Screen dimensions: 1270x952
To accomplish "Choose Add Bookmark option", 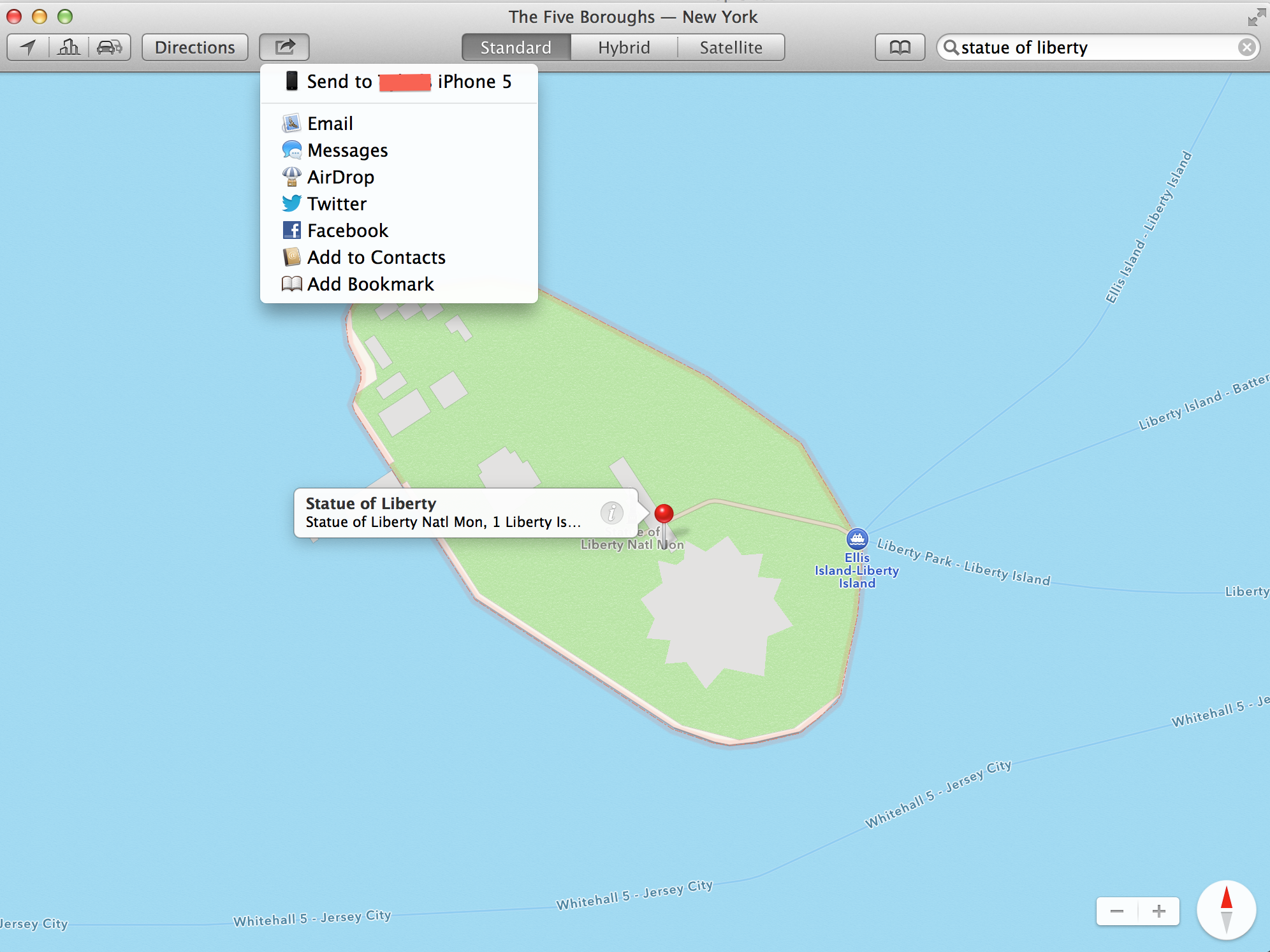I will [x=399, y=284].
